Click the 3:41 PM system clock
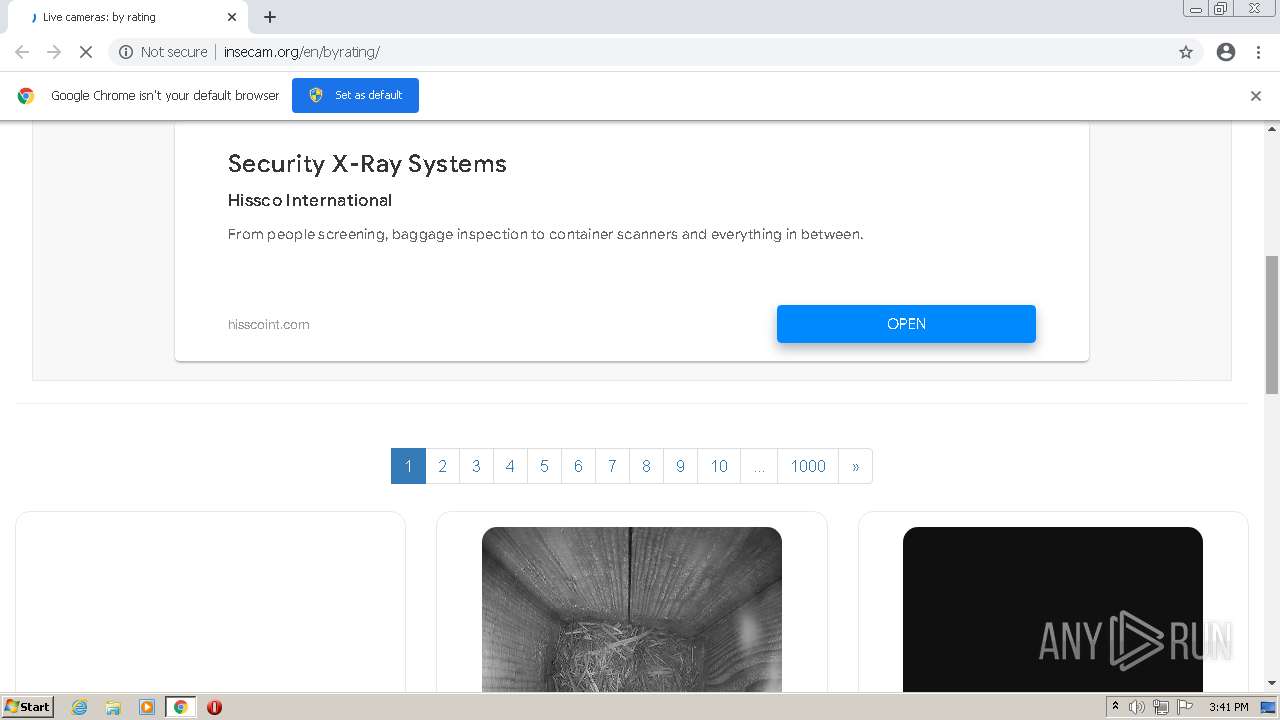1280x720 pixels. [1228, 707]
